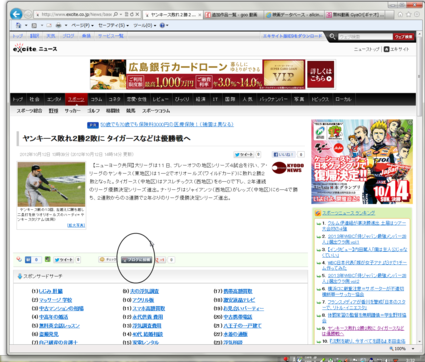Screen dimensions: 425x362
Task: Open the サッカー sports sub-category
Action: click(72, 111)
